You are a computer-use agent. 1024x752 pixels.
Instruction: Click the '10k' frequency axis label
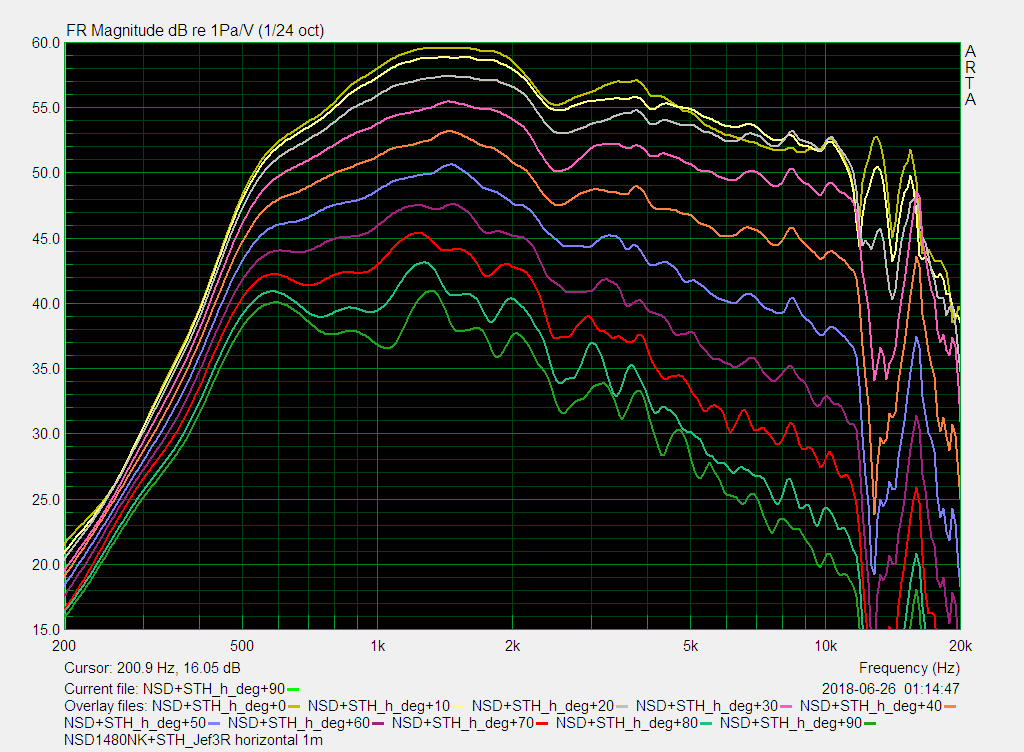[825, 646]
